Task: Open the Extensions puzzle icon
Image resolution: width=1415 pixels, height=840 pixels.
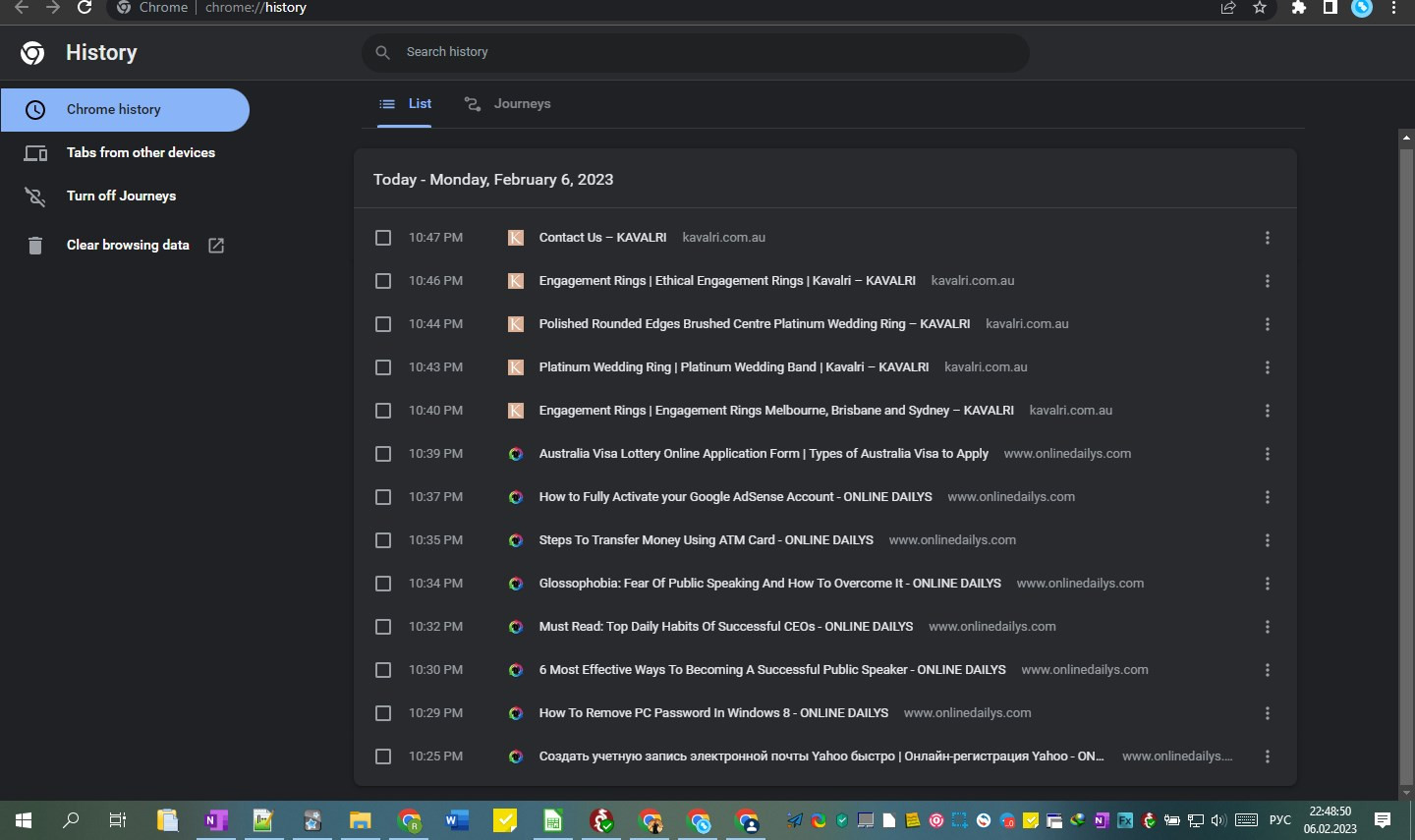Action: pyautogui.click(x=1298, y=8)
